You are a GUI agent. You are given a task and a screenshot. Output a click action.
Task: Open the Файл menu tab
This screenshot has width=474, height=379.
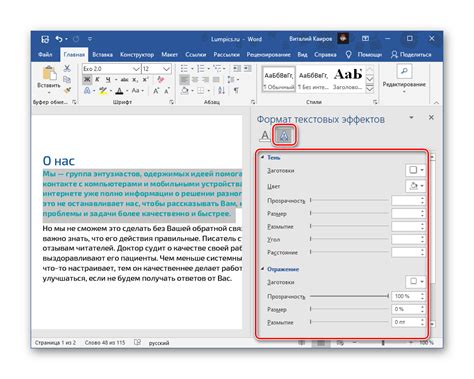[45, 54]
